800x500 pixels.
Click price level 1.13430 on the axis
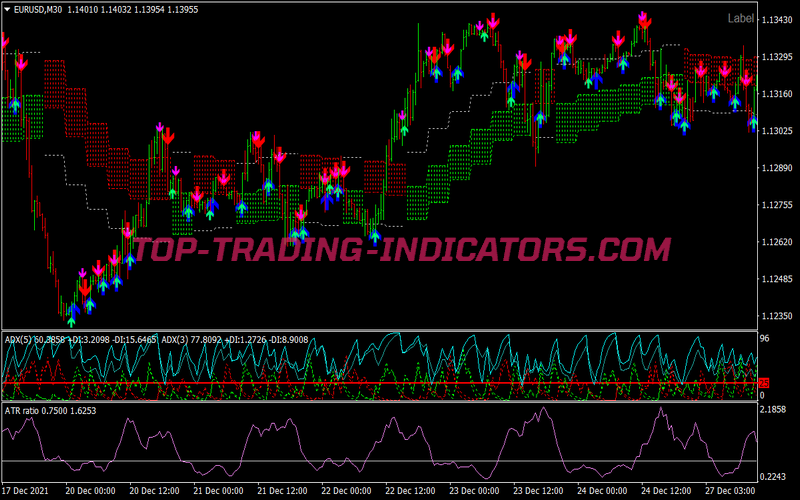778,20
